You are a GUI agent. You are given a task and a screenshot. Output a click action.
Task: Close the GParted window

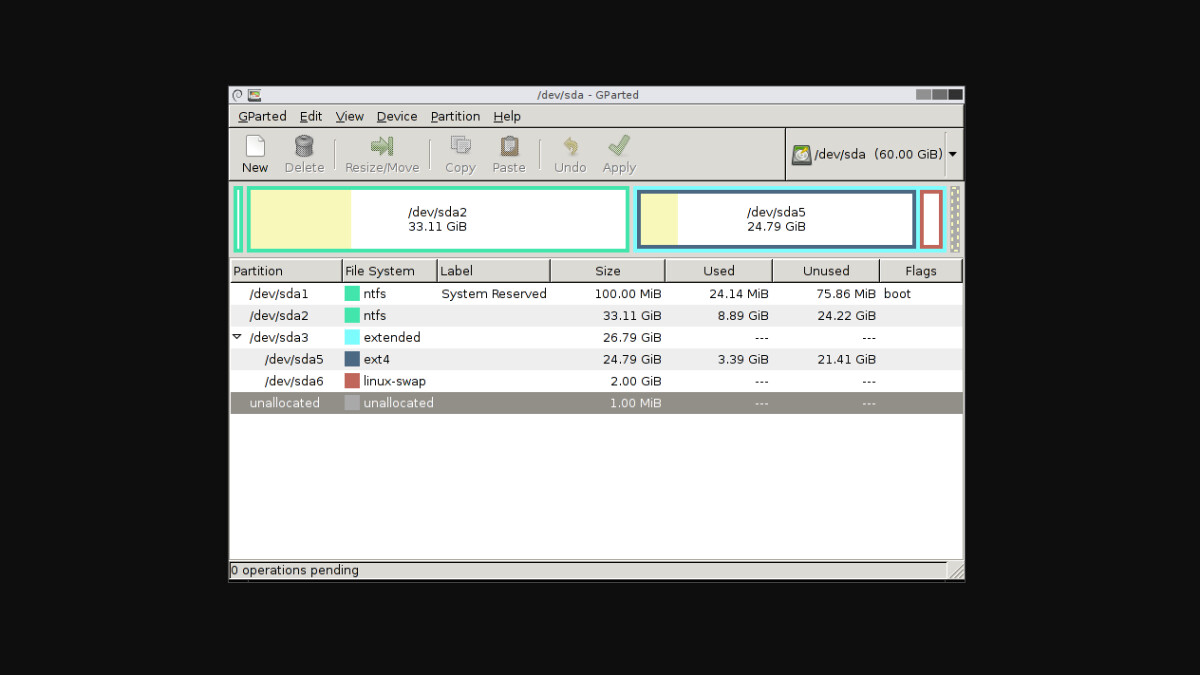click(x=956, y=95)
